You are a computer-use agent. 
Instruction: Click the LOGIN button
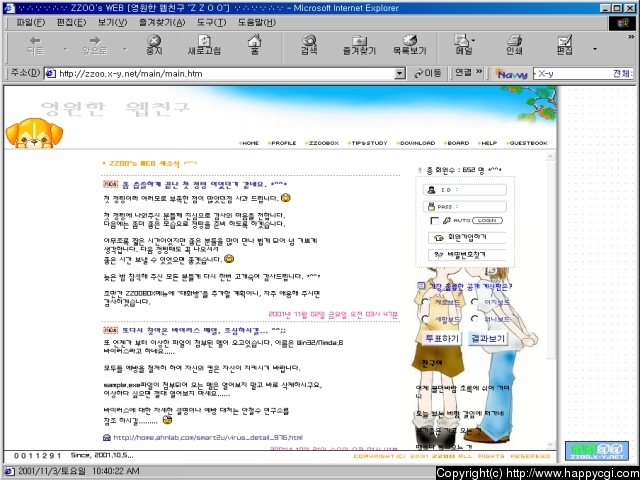click(x=487, y=220)
